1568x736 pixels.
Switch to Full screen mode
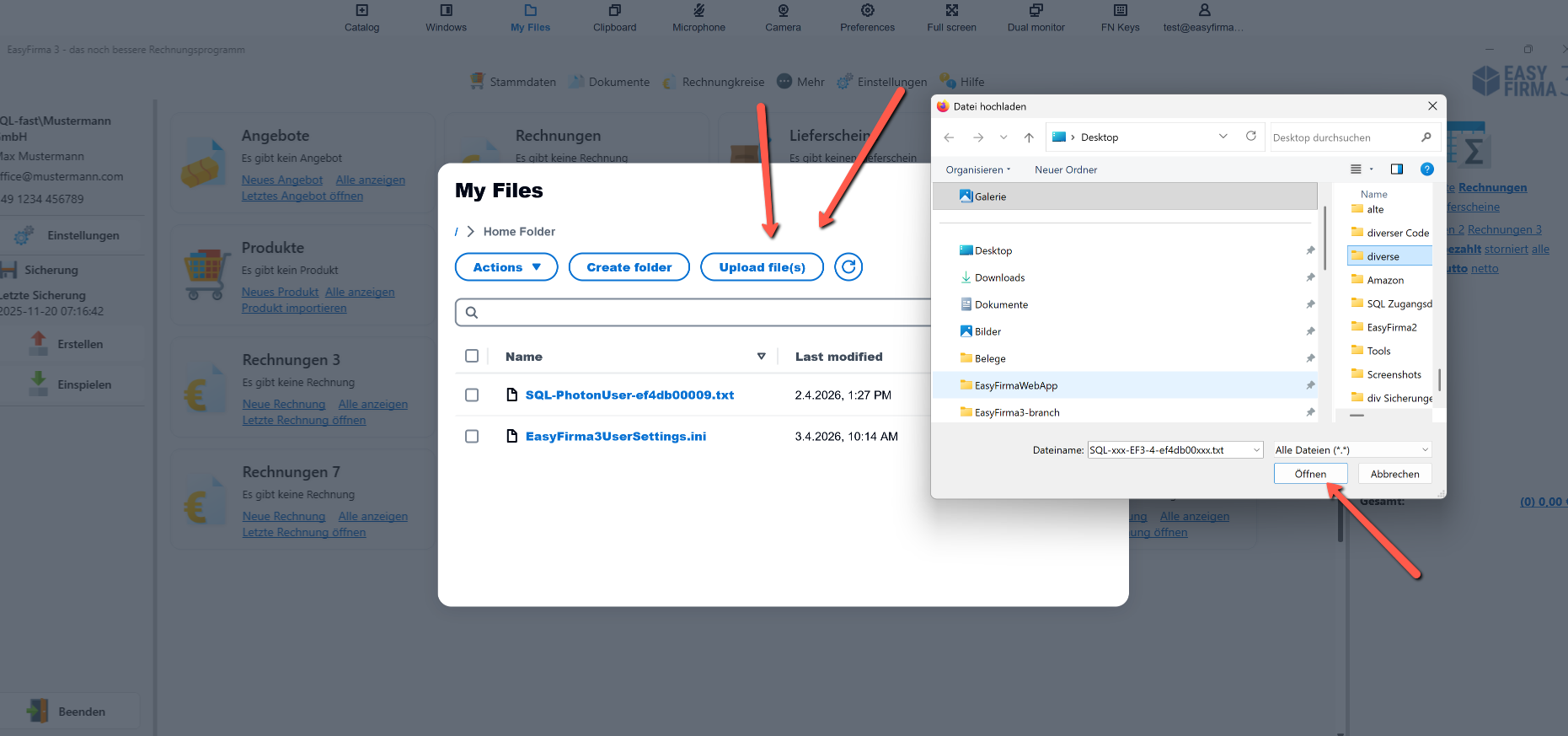(951, 18)
